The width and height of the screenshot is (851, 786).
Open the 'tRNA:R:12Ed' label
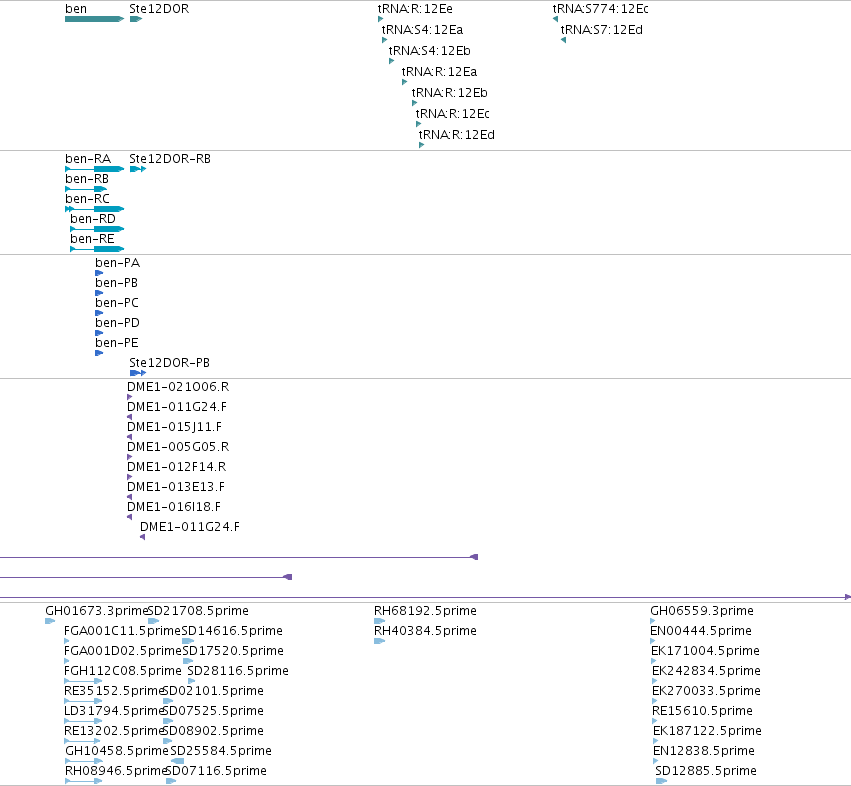pyautogui.click(x=456, y=135)
